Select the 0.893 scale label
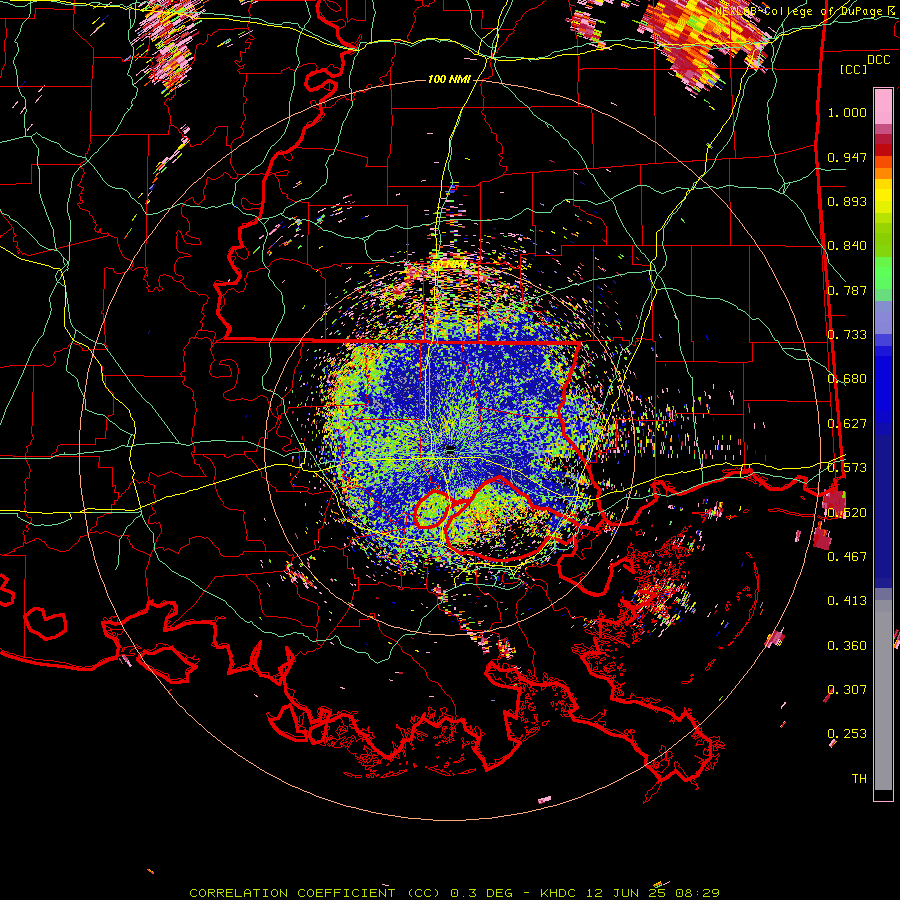This screenshot has height=900, width=900. point(847,201)
